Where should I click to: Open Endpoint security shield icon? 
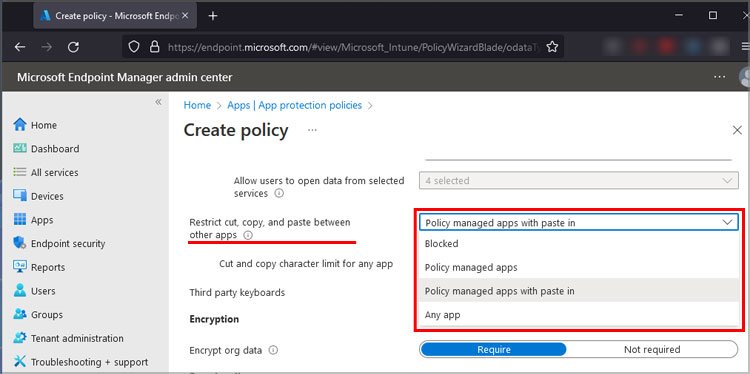(x=20, y=243)
